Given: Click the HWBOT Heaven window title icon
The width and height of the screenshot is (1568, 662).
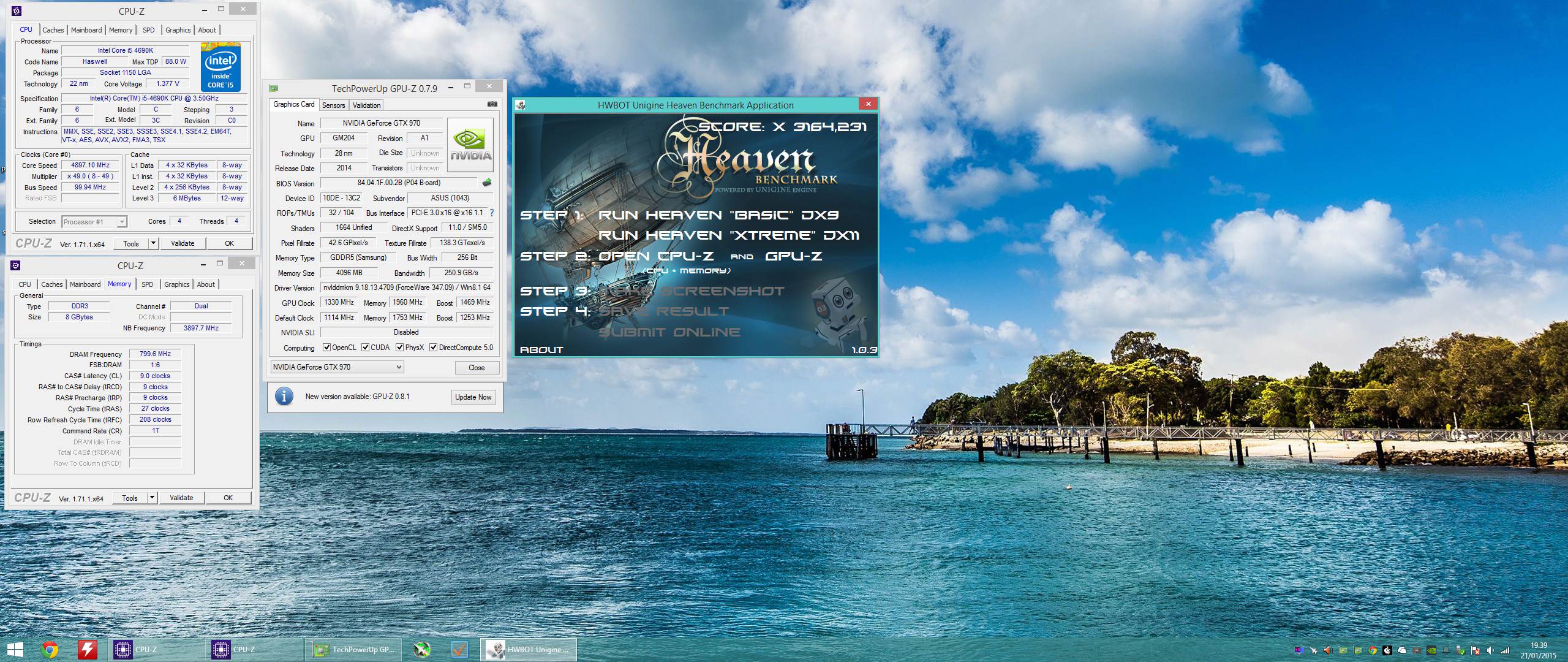Looking at the screenshot, I should tap(521, 105).
